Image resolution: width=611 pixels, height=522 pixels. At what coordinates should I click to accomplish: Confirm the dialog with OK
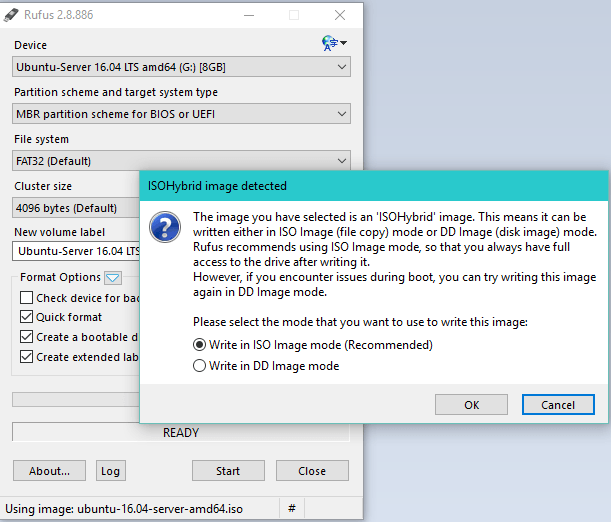(471, 405)
